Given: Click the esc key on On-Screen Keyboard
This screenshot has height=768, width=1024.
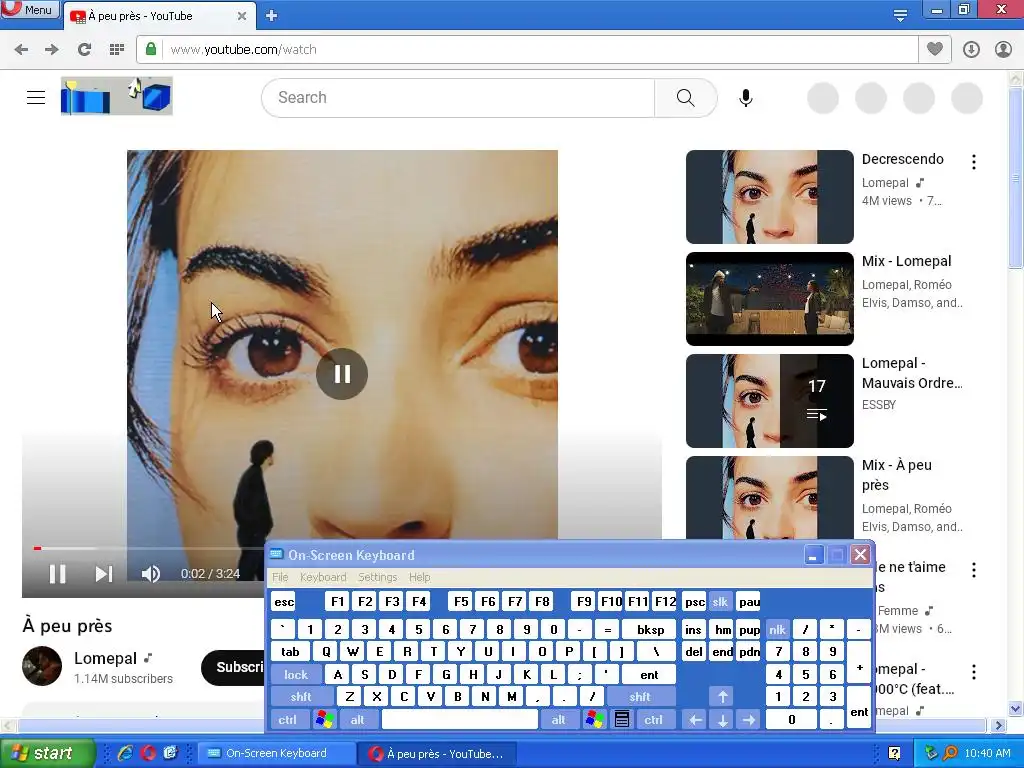Looking at the screenshot, I should 284,602.
